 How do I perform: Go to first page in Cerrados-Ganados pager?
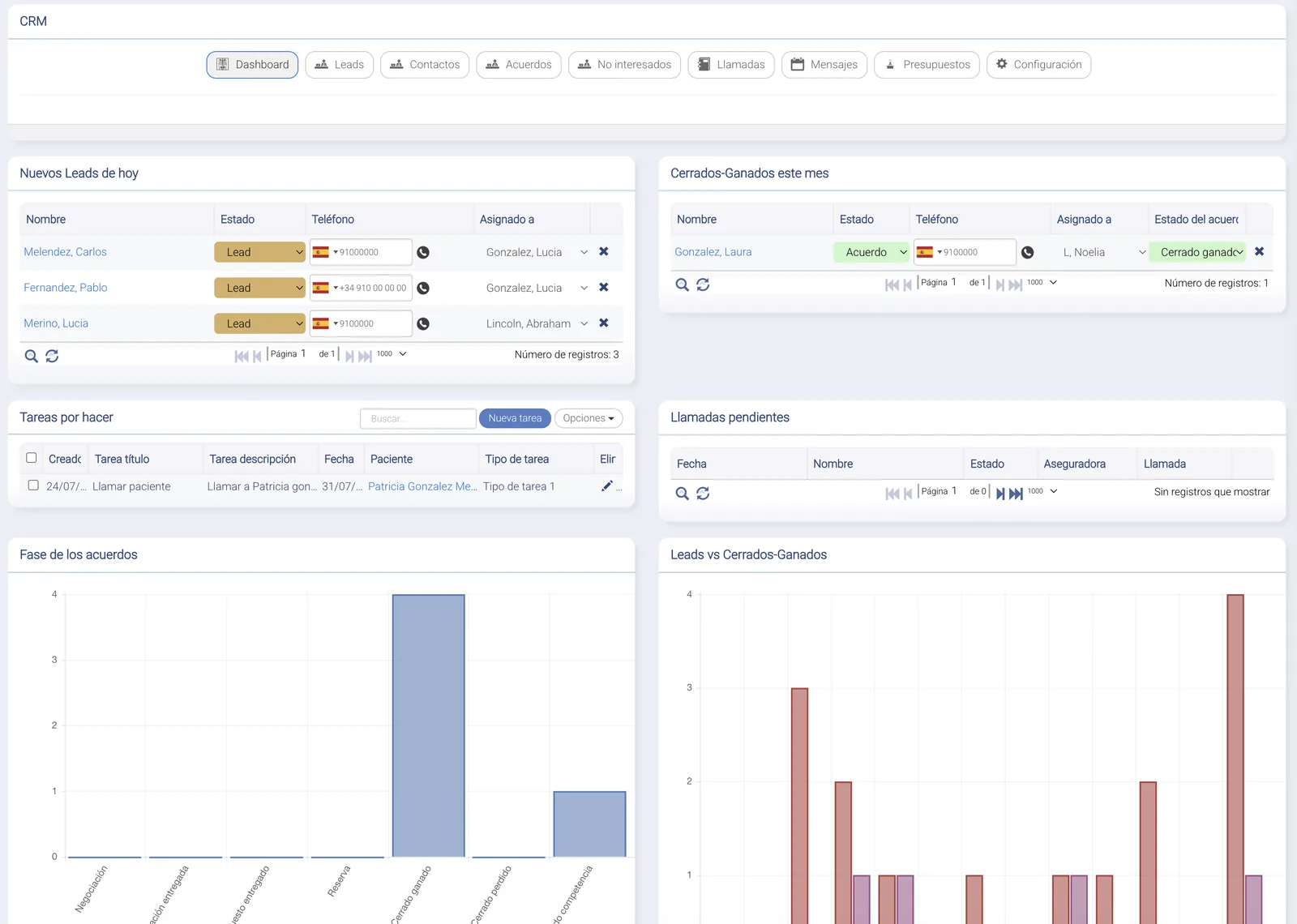point(892,284)
